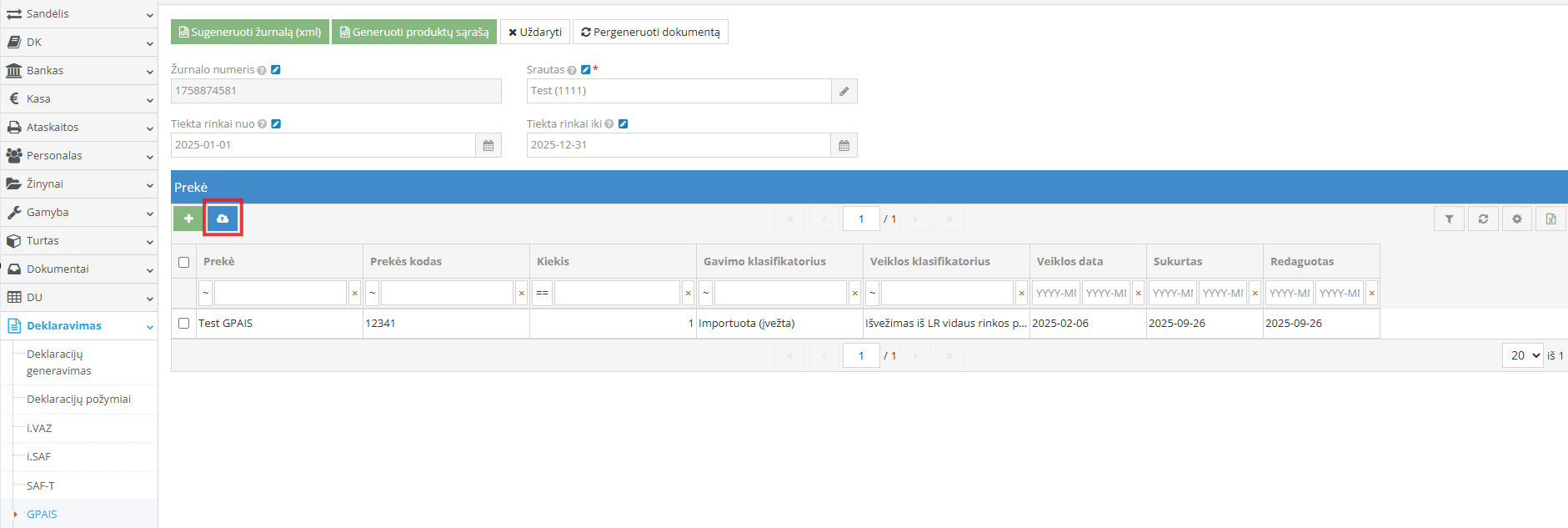Clear the Prekės kodas column filter
Image resolution: width=1568 pixels, height=528 pixels.
(522, 293)
